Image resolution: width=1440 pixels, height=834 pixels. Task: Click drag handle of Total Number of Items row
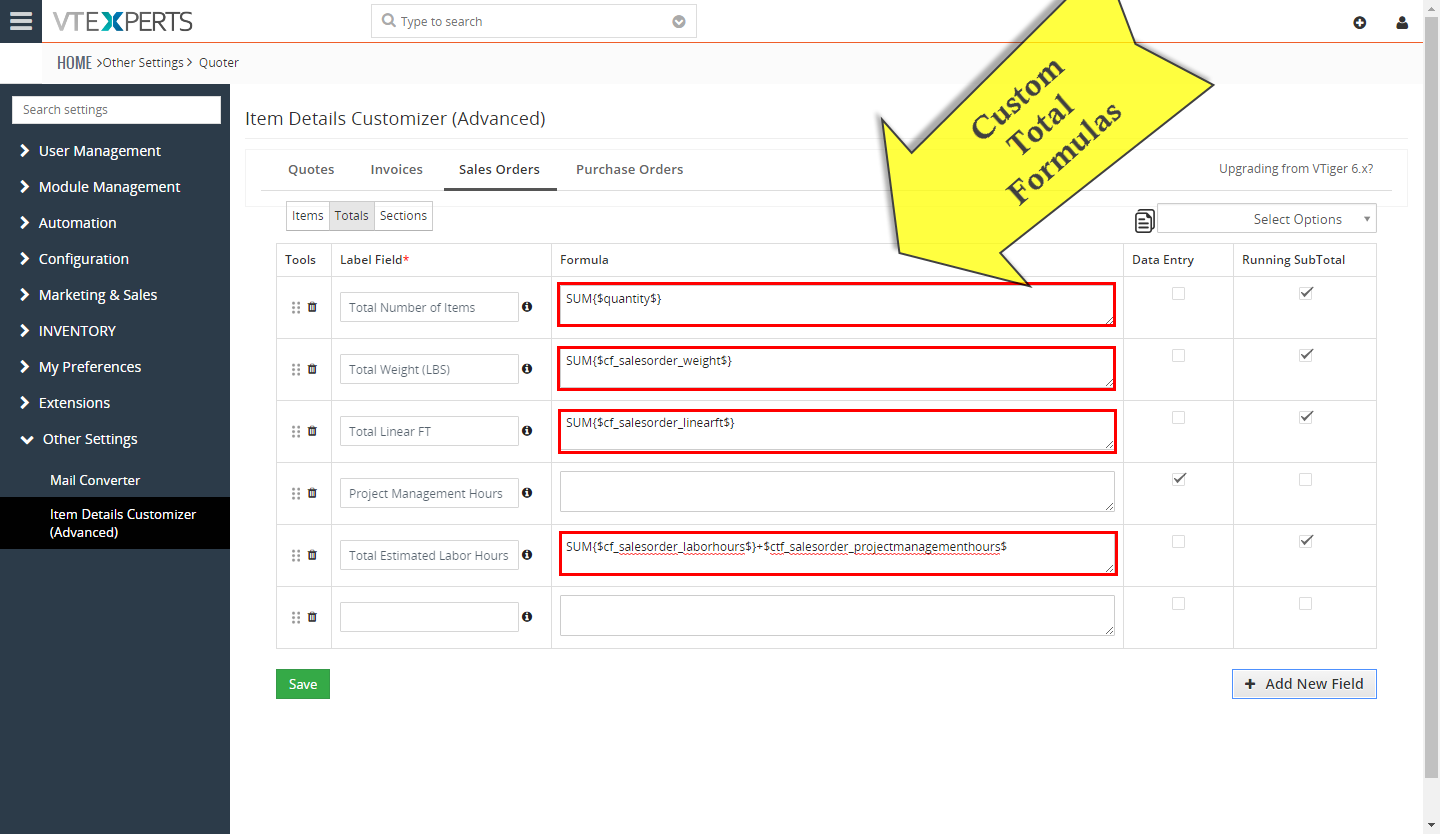296,308
